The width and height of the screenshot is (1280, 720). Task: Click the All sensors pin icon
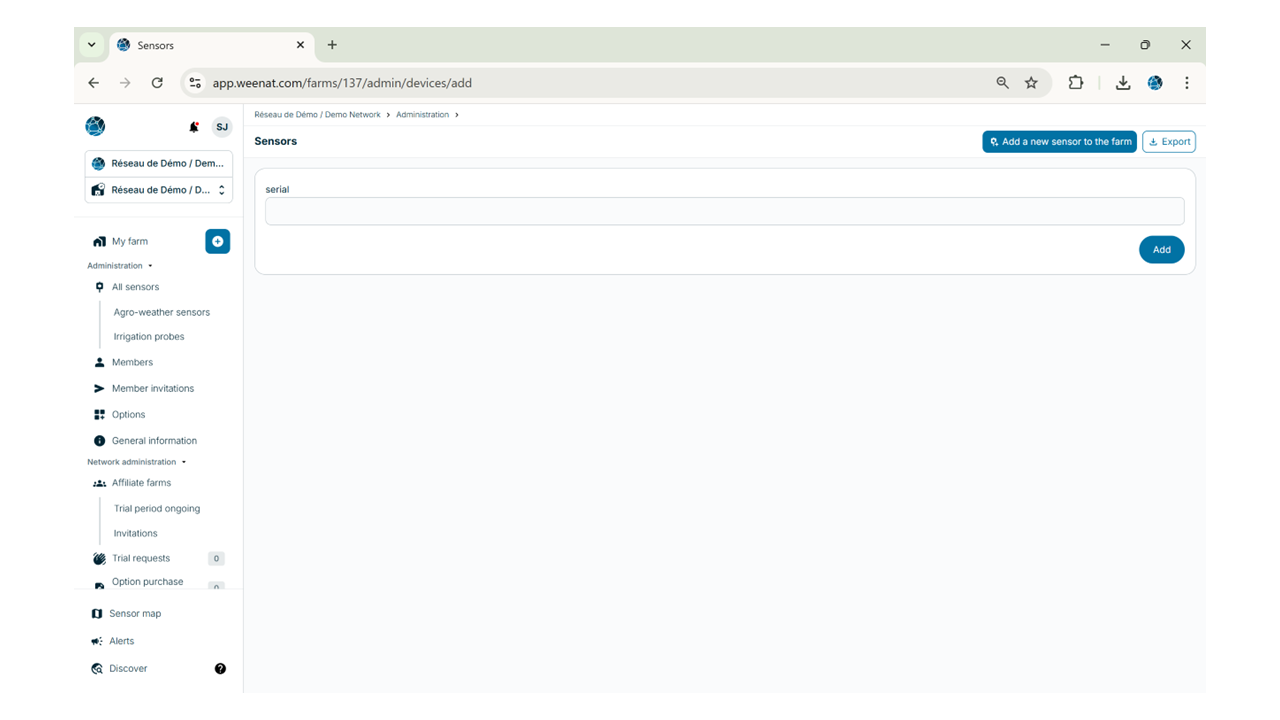coord(99,287)
